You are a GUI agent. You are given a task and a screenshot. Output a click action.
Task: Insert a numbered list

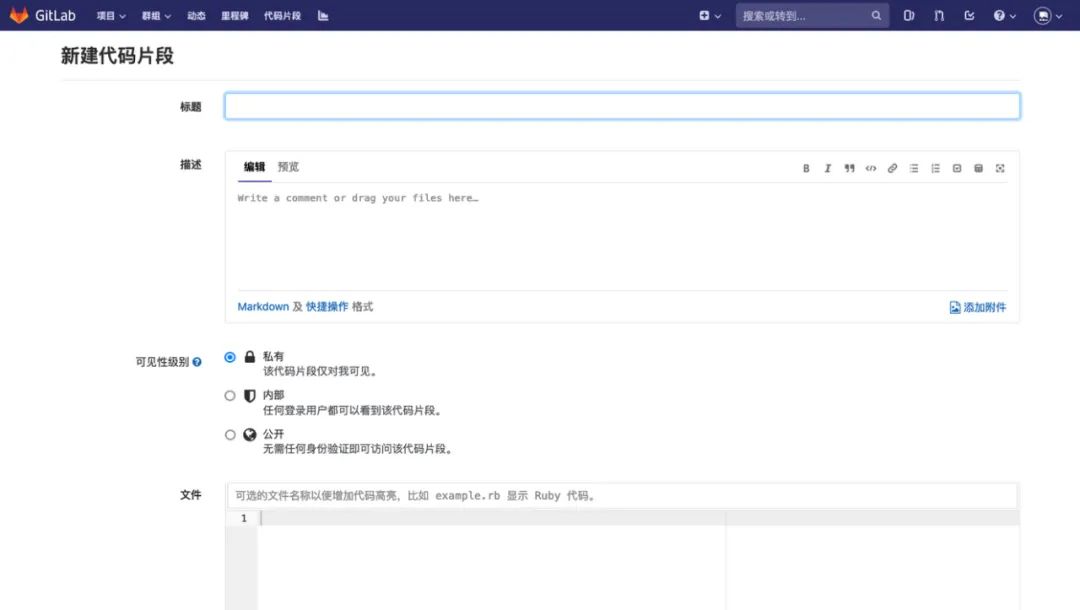(x=935, y=169)
